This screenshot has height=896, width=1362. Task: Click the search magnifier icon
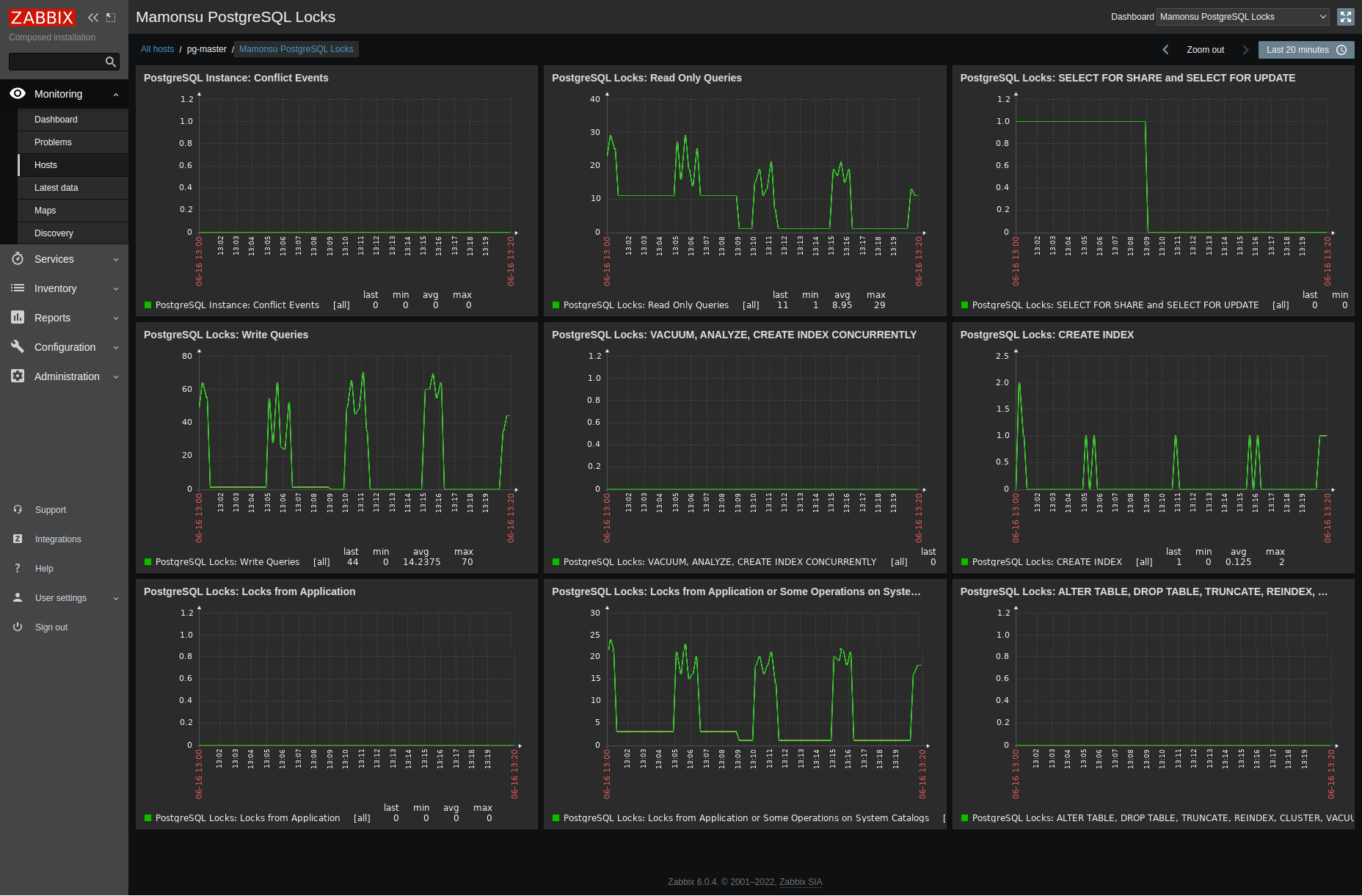coord(111,62)
